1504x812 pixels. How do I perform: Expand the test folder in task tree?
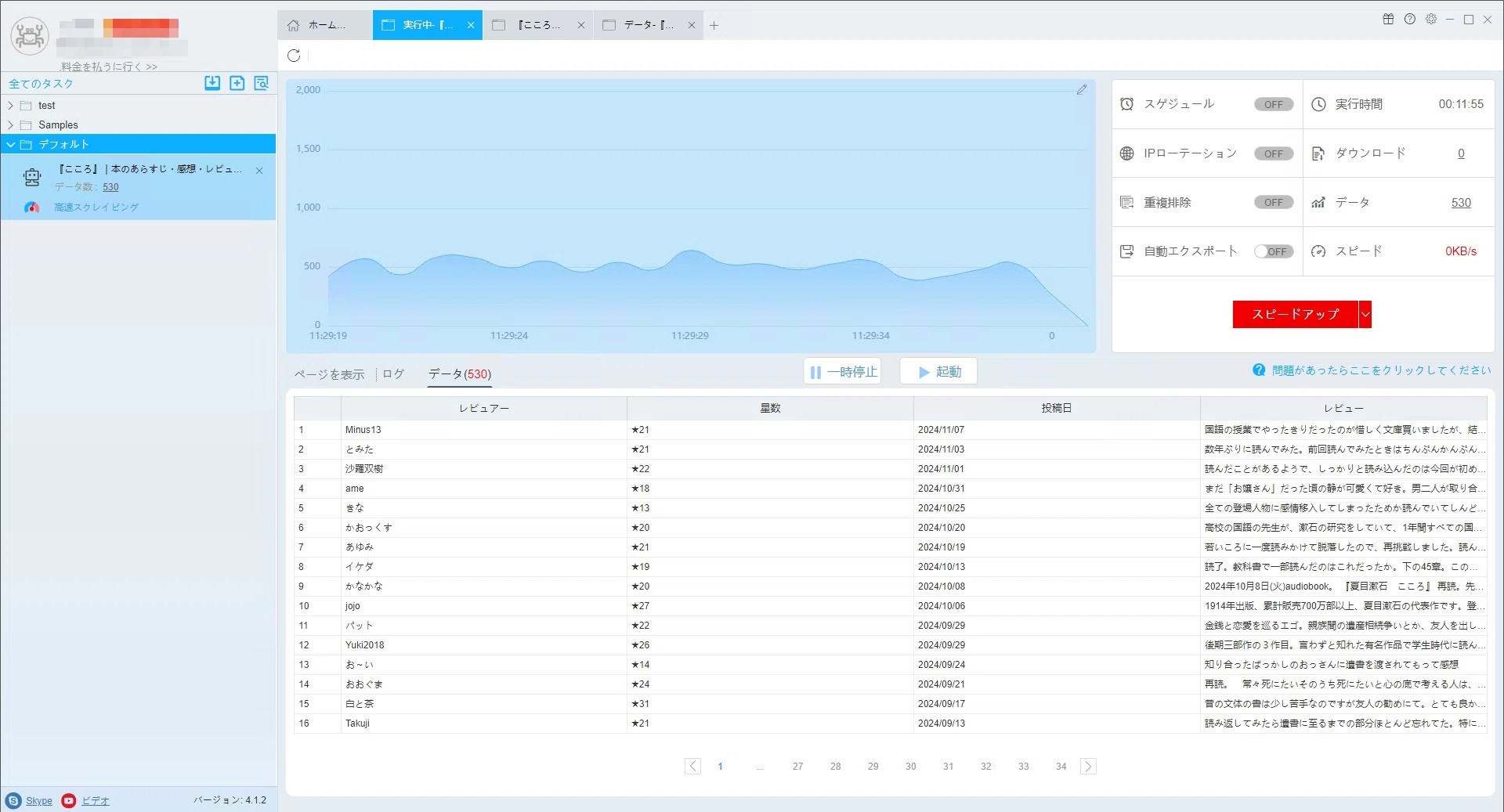[x=11, y=106]
